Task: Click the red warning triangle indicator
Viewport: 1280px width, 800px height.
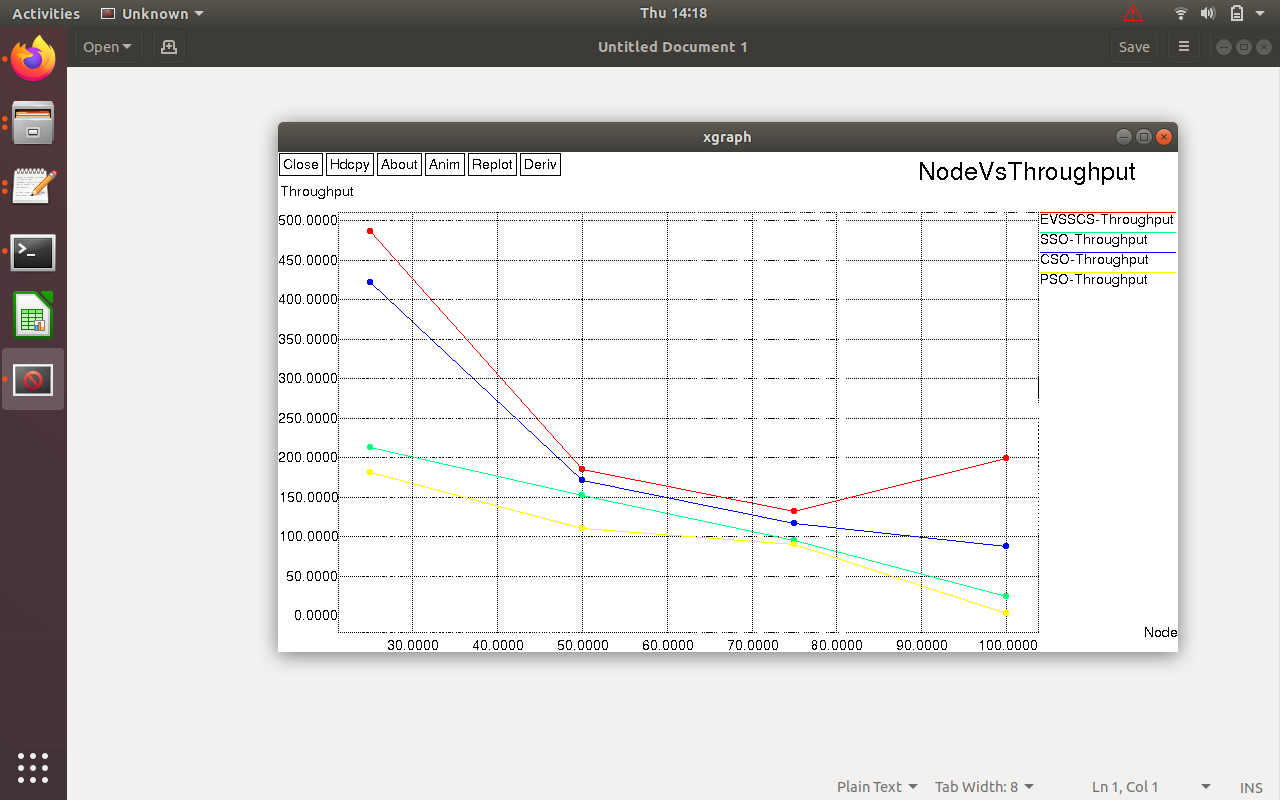Action: [x=1133, y=13]
